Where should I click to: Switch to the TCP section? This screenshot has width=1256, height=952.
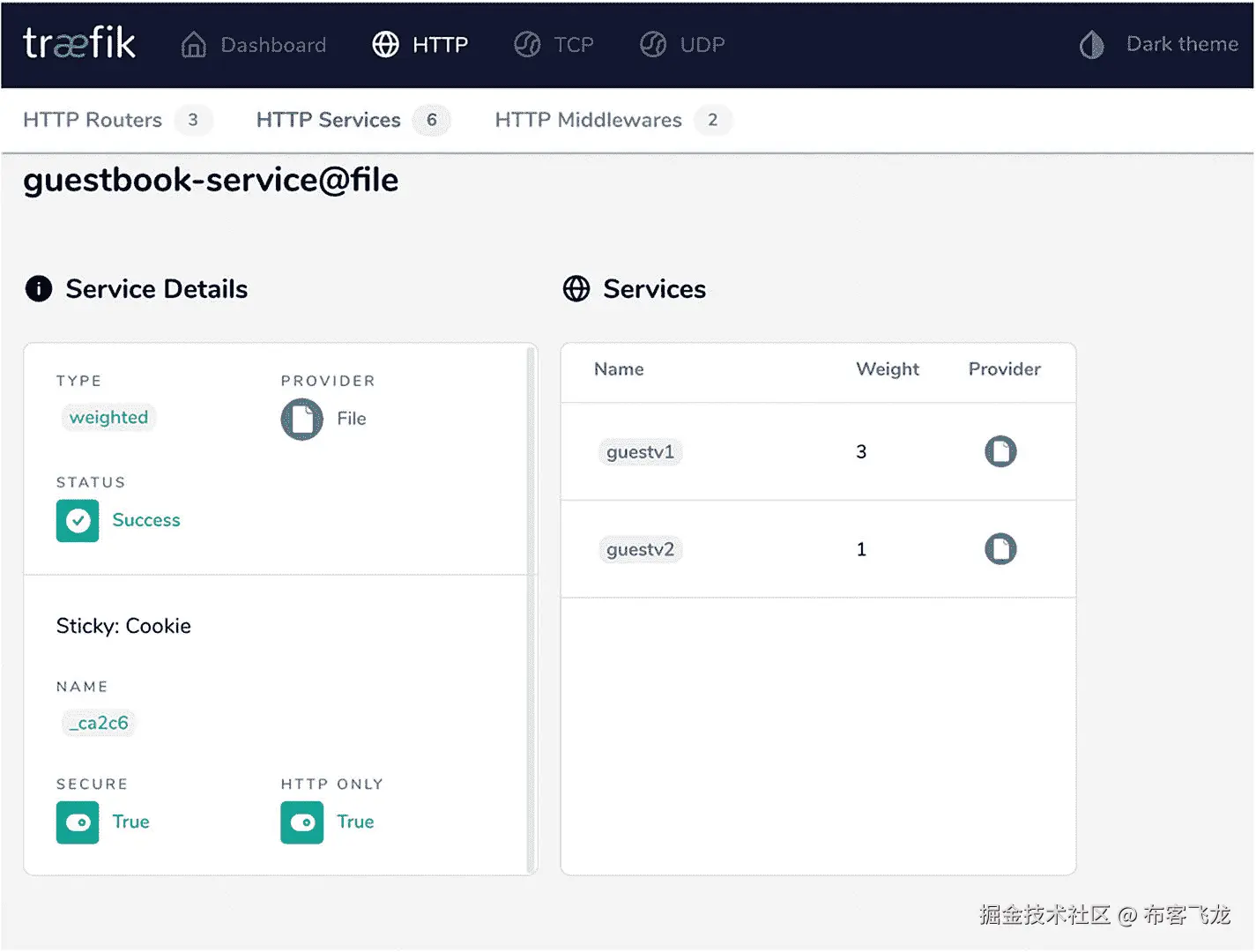pos(554,44)
